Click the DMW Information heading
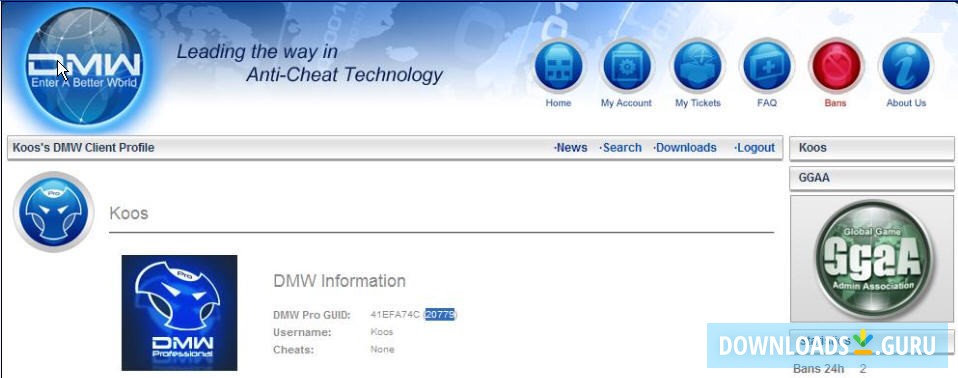Screen dimensions: 958x378 click(x=339, y=281)
